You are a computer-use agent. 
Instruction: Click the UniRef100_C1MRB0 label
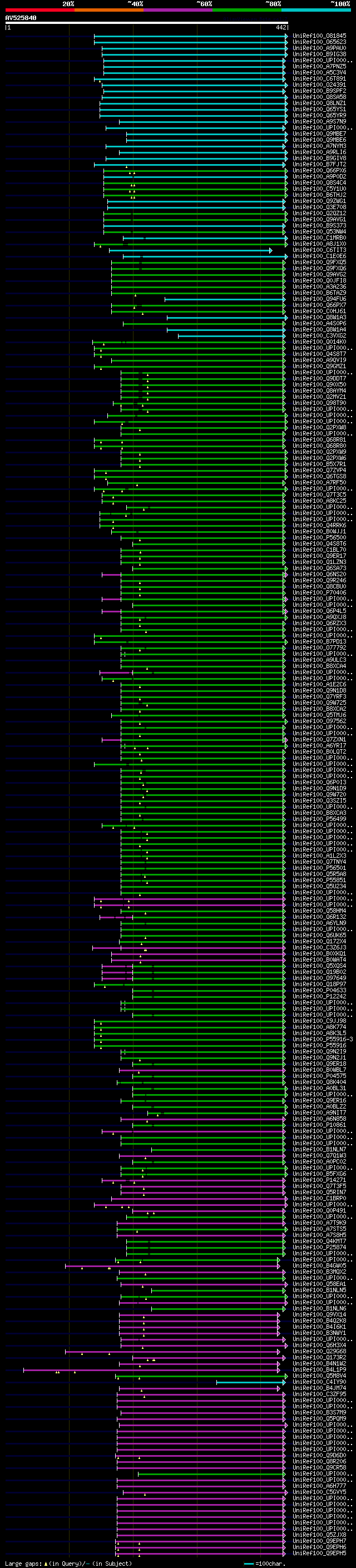(319, 238)
